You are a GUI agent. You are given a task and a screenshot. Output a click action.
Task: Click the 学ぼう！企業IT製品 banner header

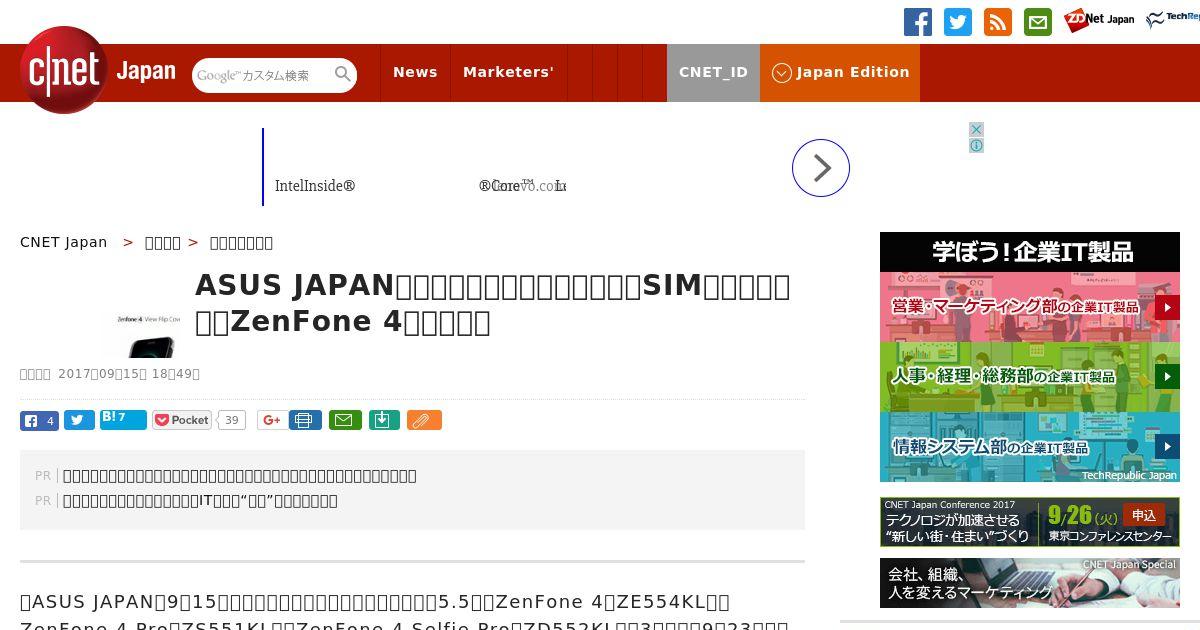point(1030,252)
